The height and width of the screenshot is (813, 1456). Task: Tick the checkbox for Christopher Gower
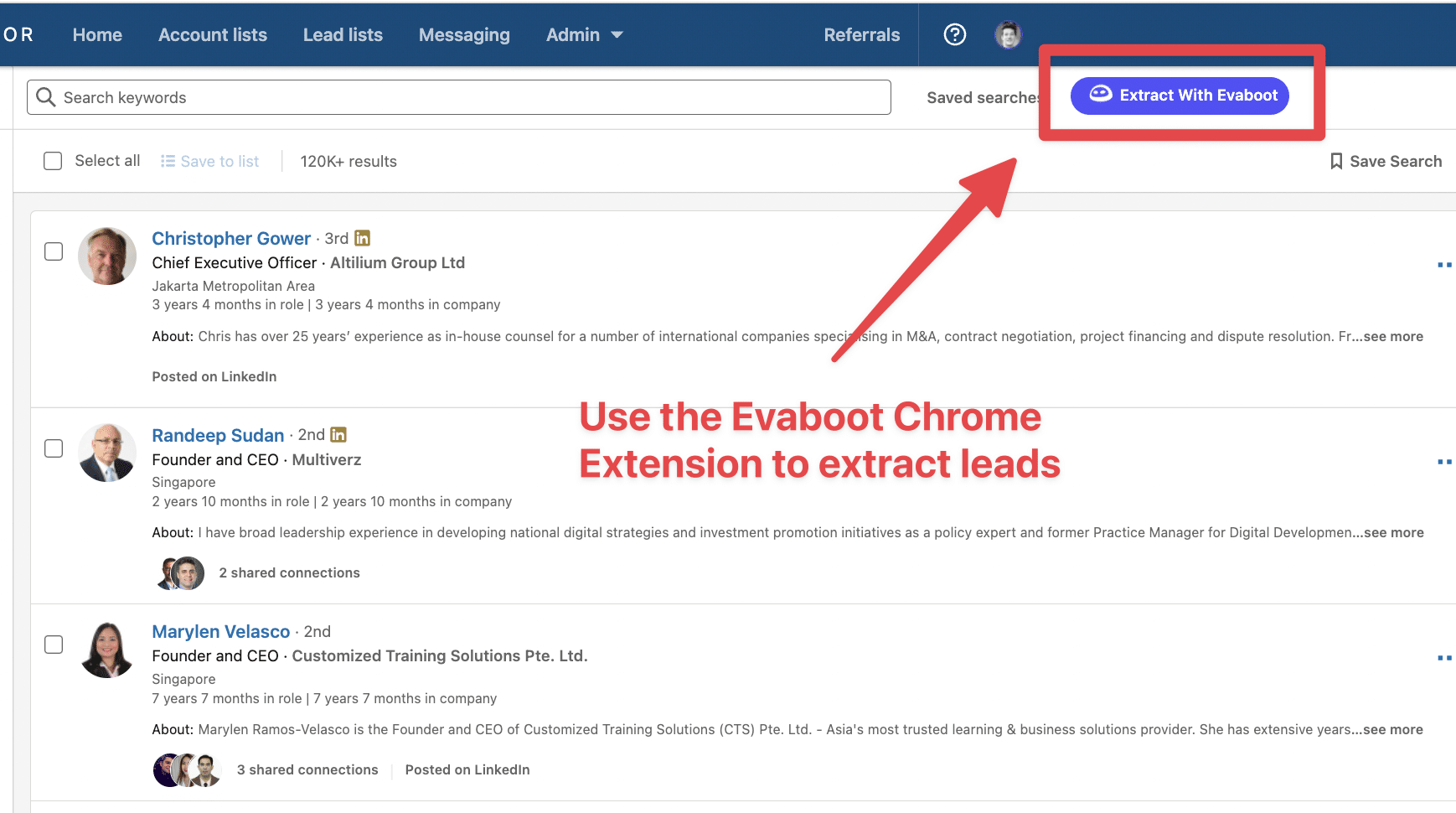[54, 251]
